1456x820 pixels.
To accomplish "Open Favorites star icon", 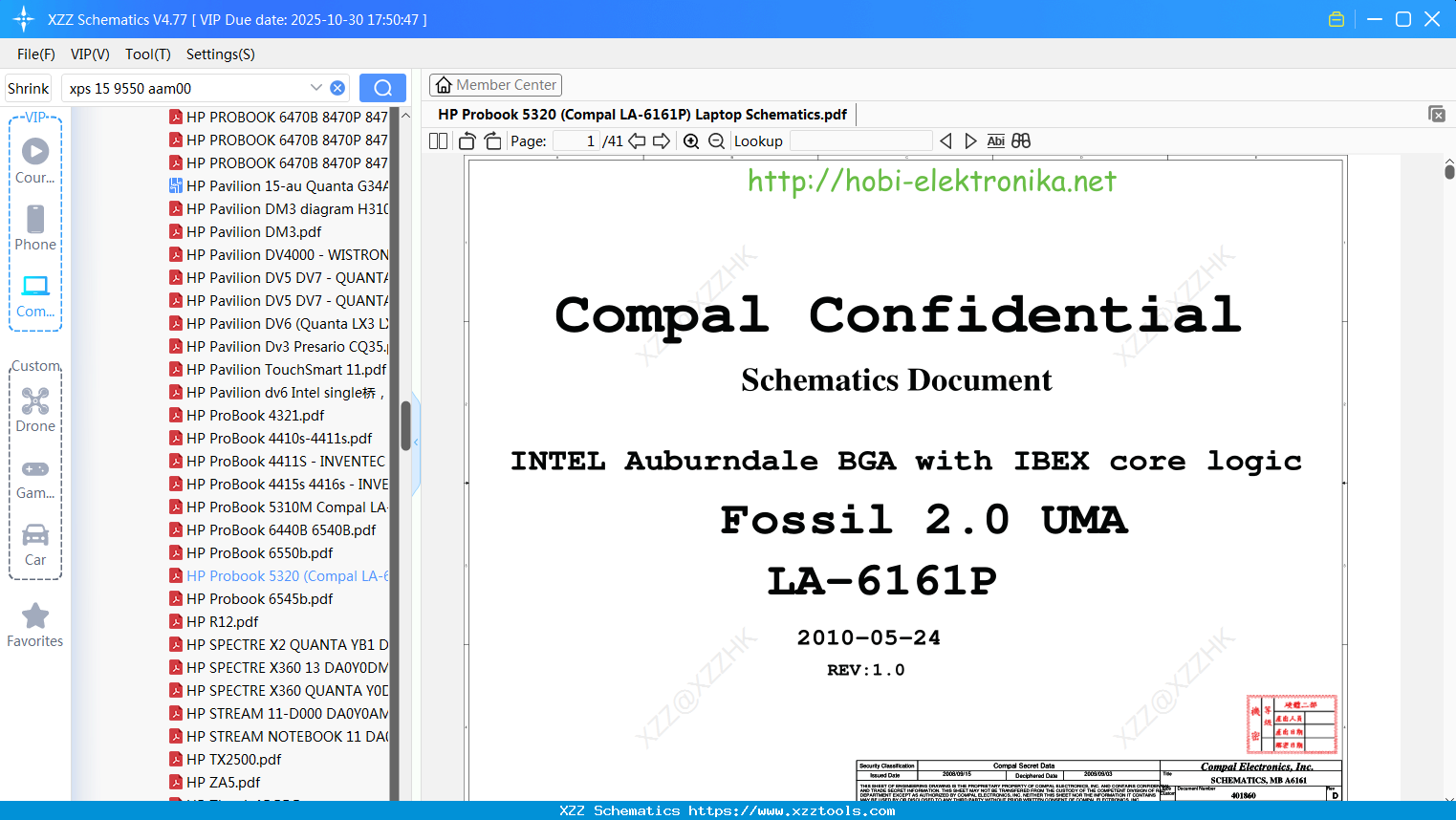I will [35, 625].
